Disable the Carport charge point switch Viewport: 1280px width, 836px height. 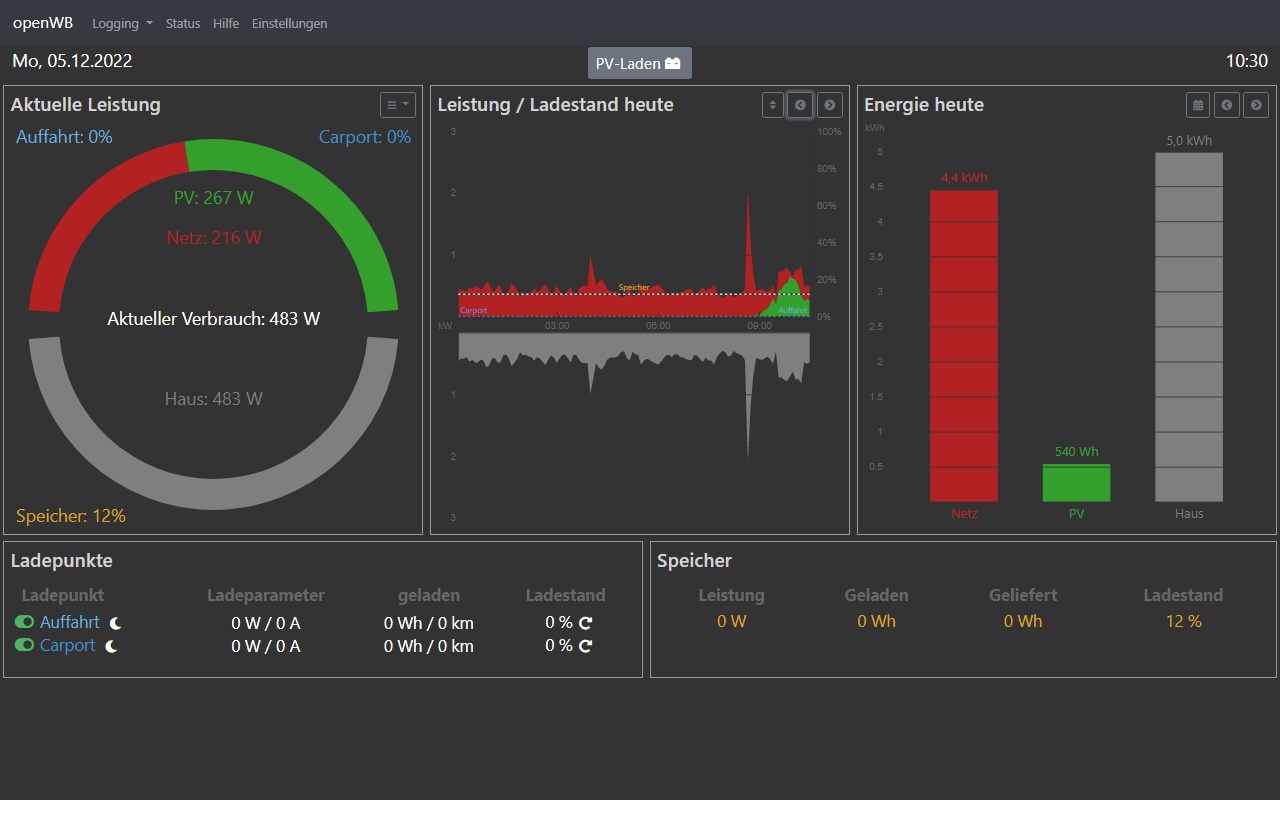(x=24, y=645)
